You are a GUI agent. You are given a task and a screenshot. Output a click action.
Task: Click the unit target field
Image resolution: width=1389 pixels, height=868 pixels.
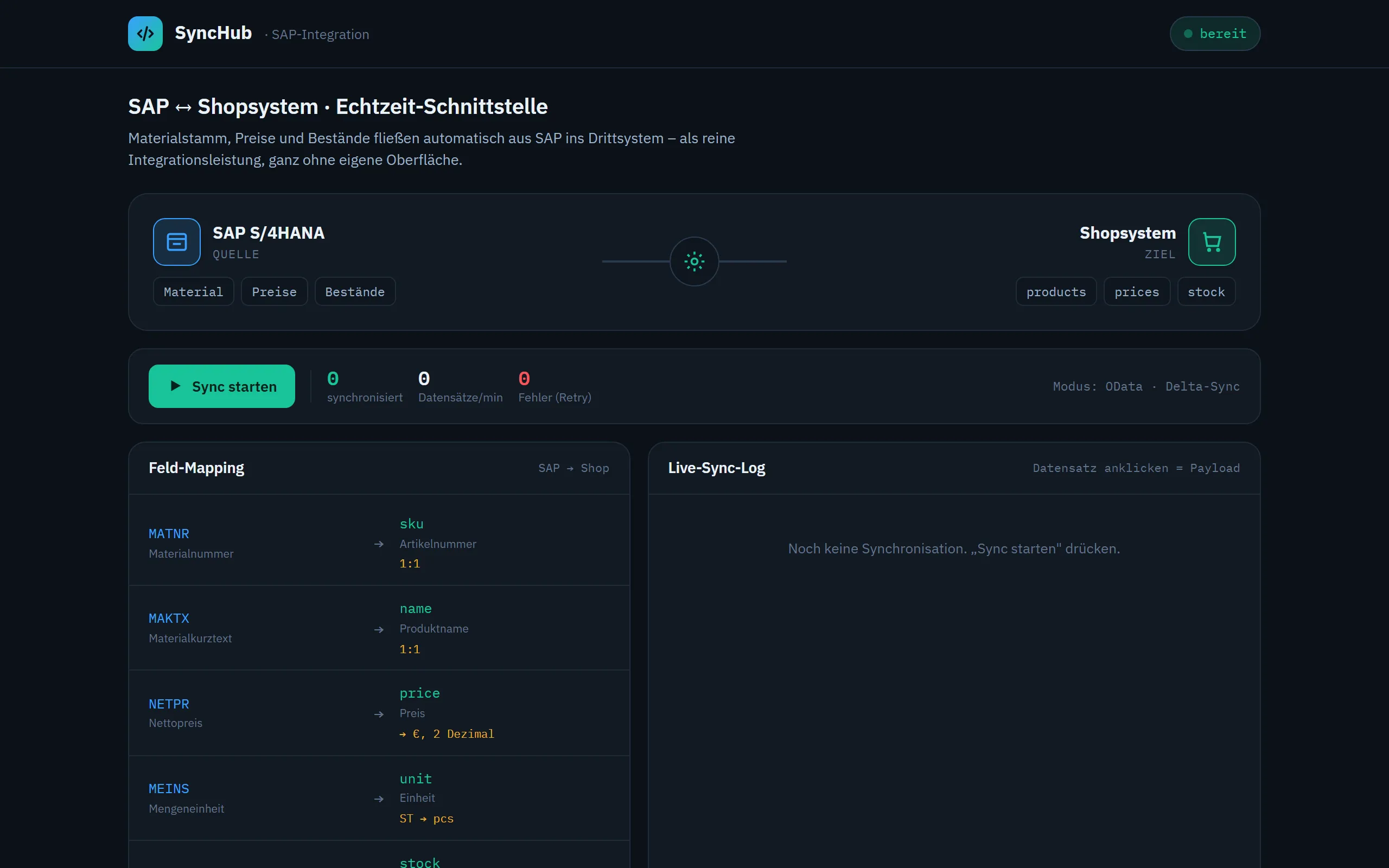(416, 779)
